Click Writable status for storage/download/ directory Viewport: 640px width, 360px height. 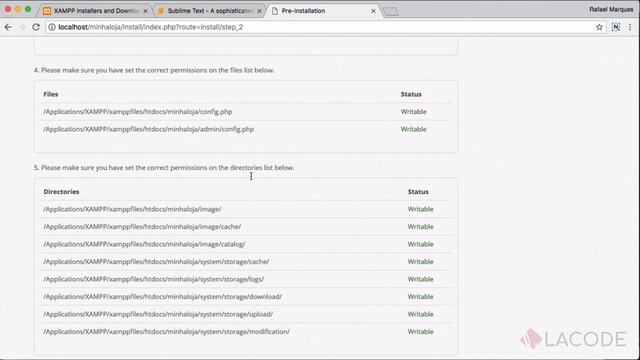click(x=420, y=297)
